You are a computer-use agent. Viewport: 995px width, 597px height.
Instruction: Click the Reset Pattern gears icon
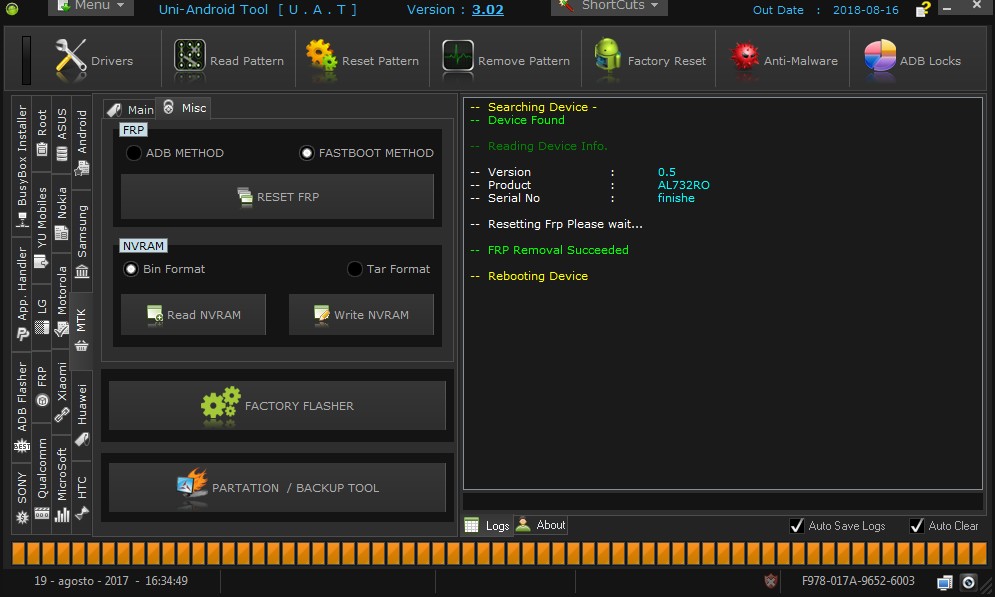pos(321,55)
